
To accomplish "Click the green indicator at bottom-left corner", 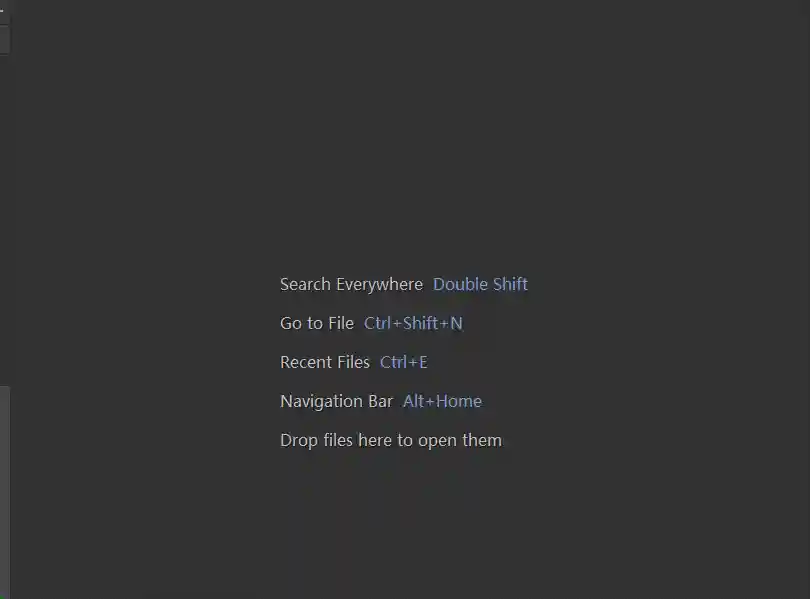I will click(x=2, y=596).
